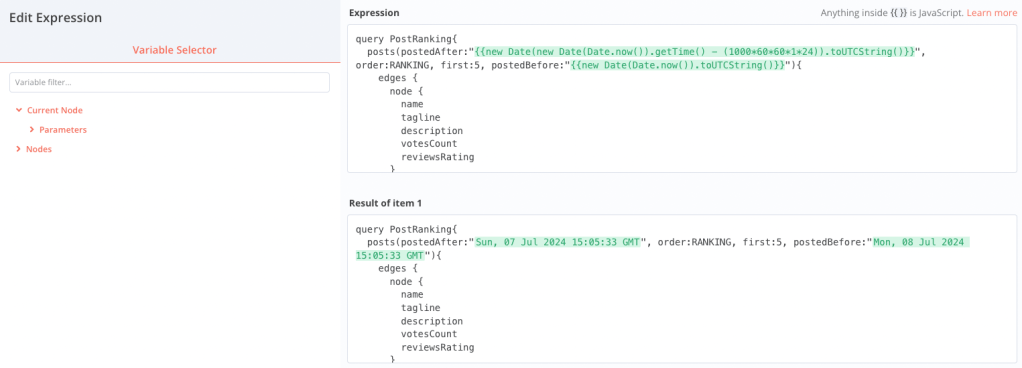Click 'edges {' line in the Expression editor
The image size is (1022, 368).
pos(397,78)
